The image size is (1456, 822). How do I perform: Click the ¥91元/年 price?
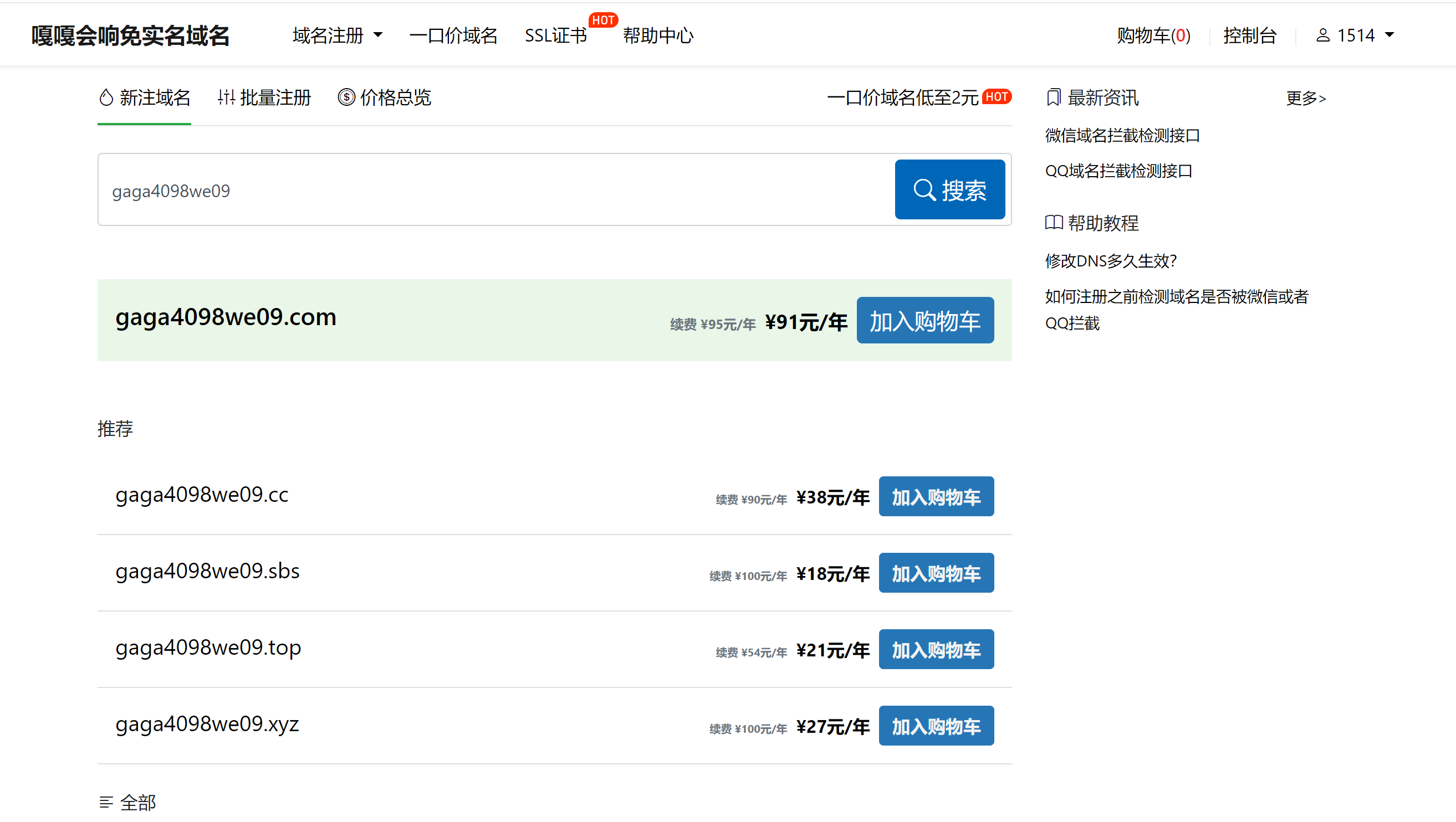click(806, 322)
